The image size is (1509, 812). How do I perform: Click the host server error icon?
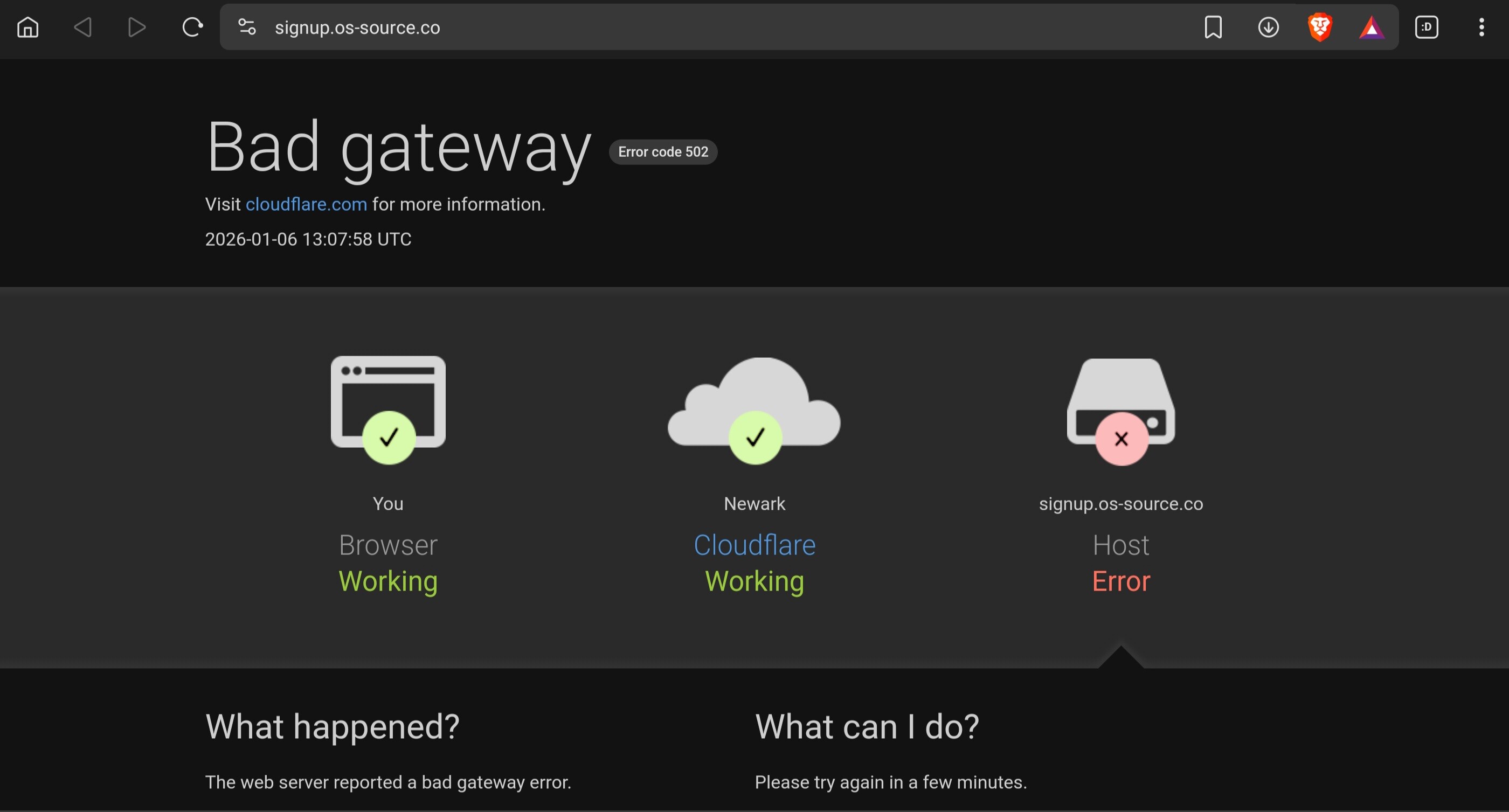(x=1120, y=409)
